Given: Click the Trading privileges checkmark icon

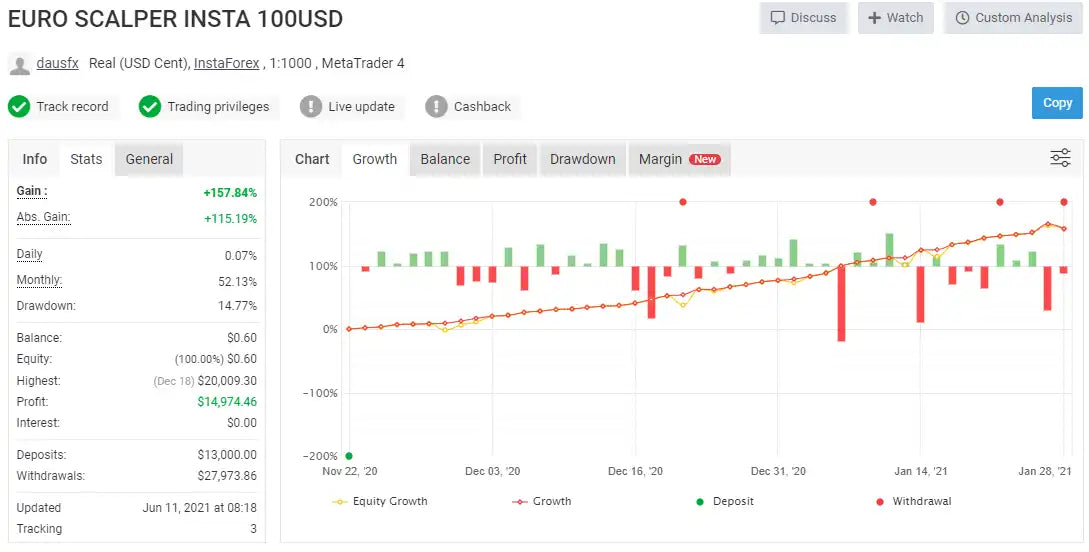Looking at the screenshot, I should [150, 106].
